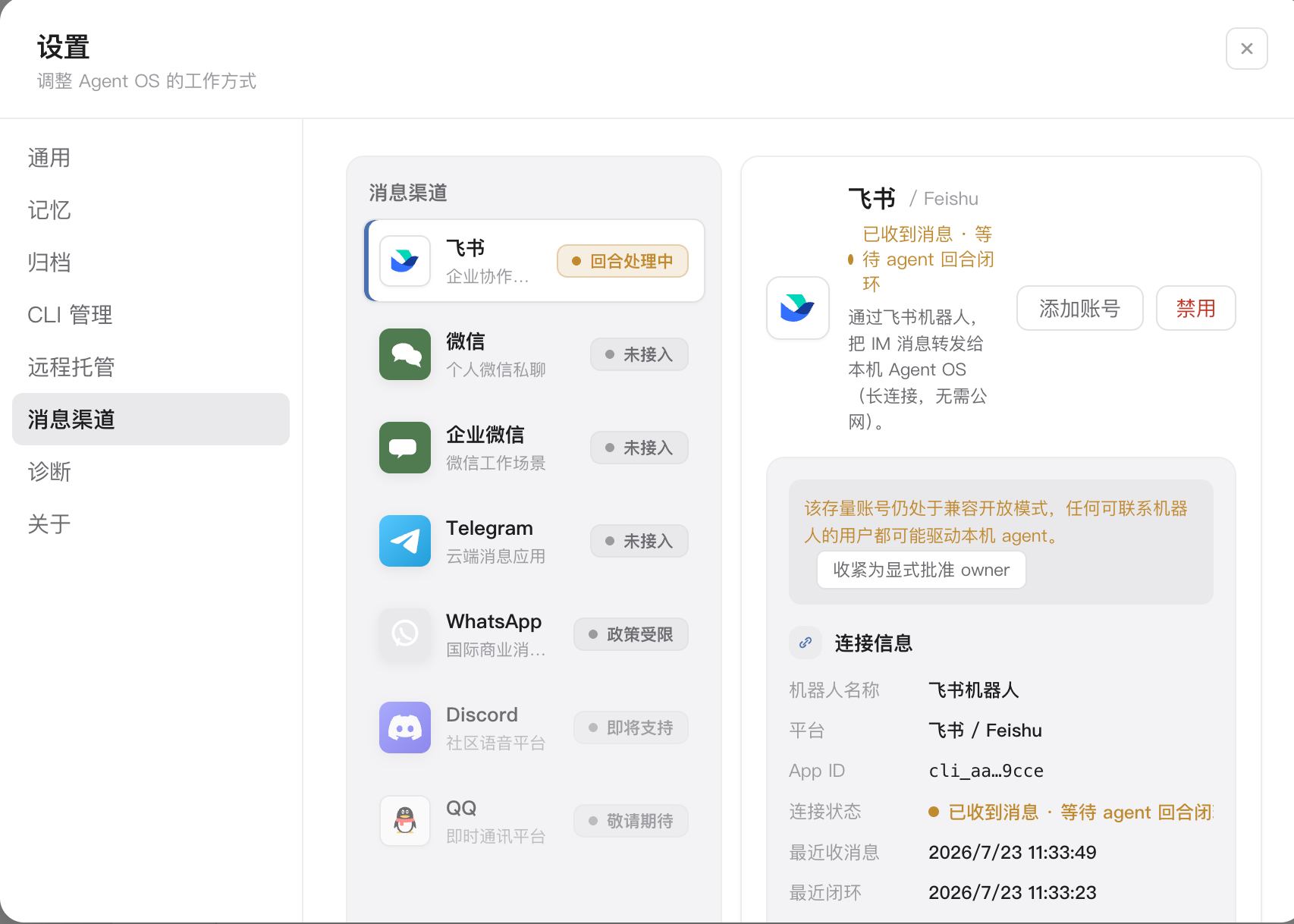The image size is (1294, 924).
Task: Click the 添加账号 button
Action: pos(1080,308)
